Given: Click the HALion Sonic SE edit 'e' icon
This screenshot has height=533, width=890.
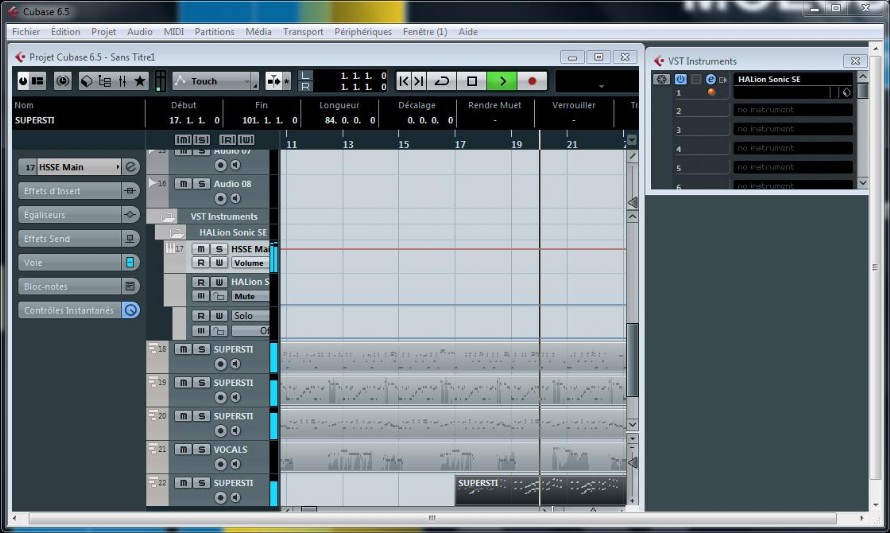Looking at the screenshot, I should tap(710, 79).
